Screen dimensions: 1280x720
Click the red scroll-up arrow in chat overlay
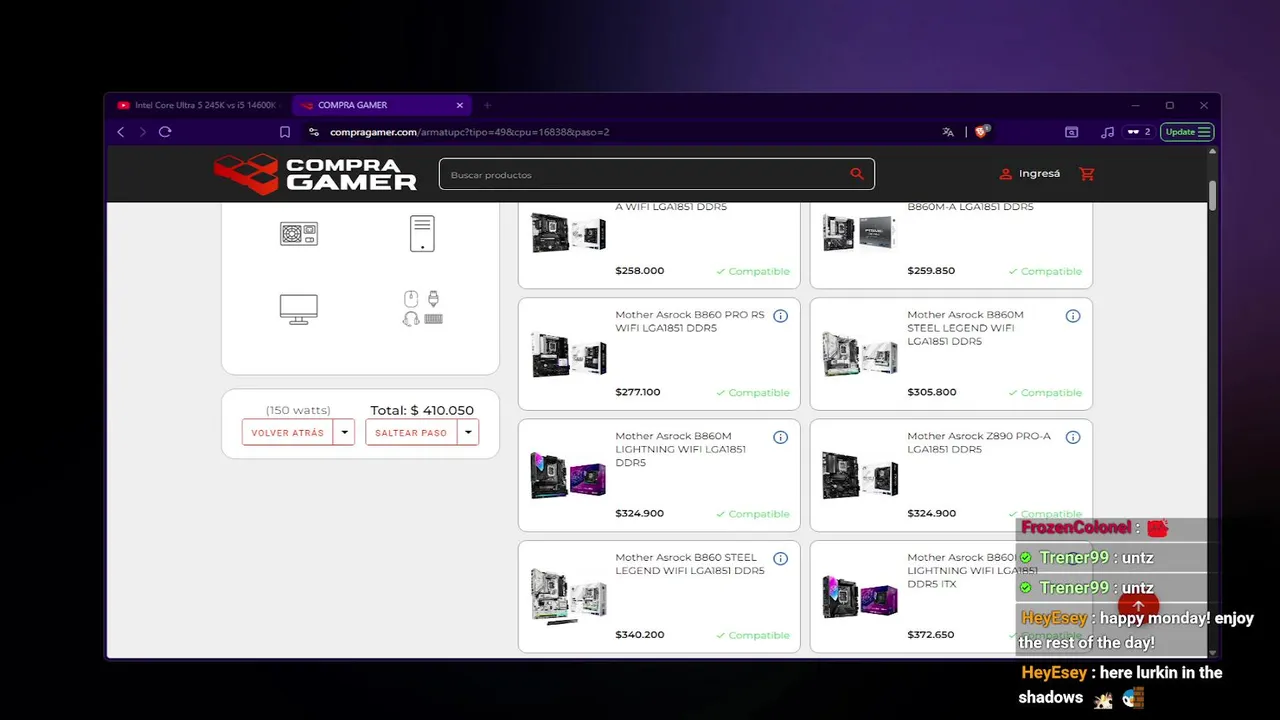1138,606
